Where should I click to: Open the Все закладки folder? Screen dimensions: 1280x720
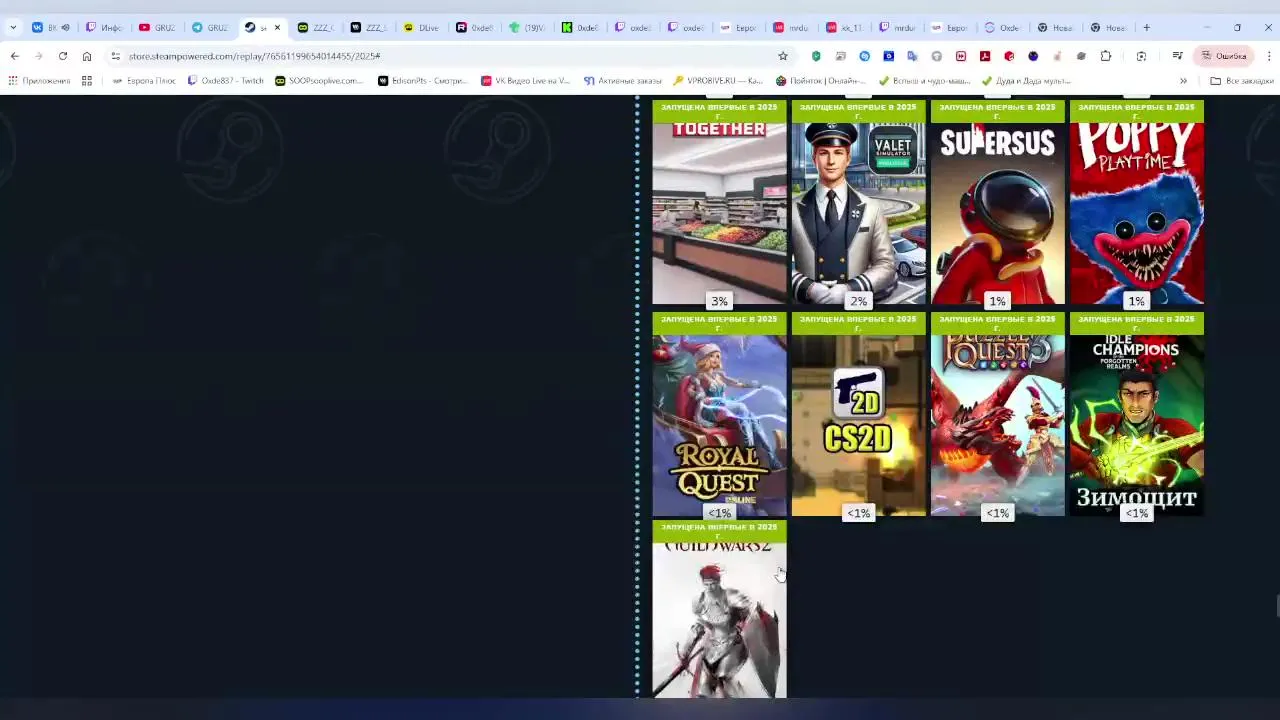click(x=1242, y=81)
